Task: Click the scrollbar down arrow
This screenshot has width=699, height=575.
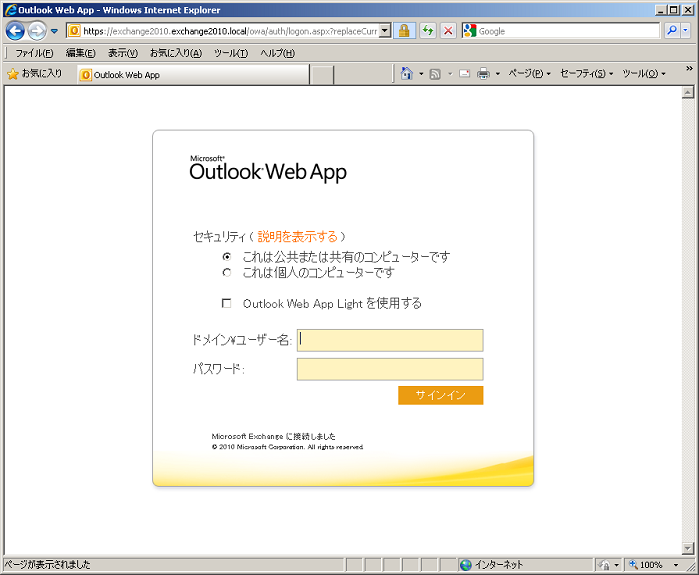Action: (688, 548)
